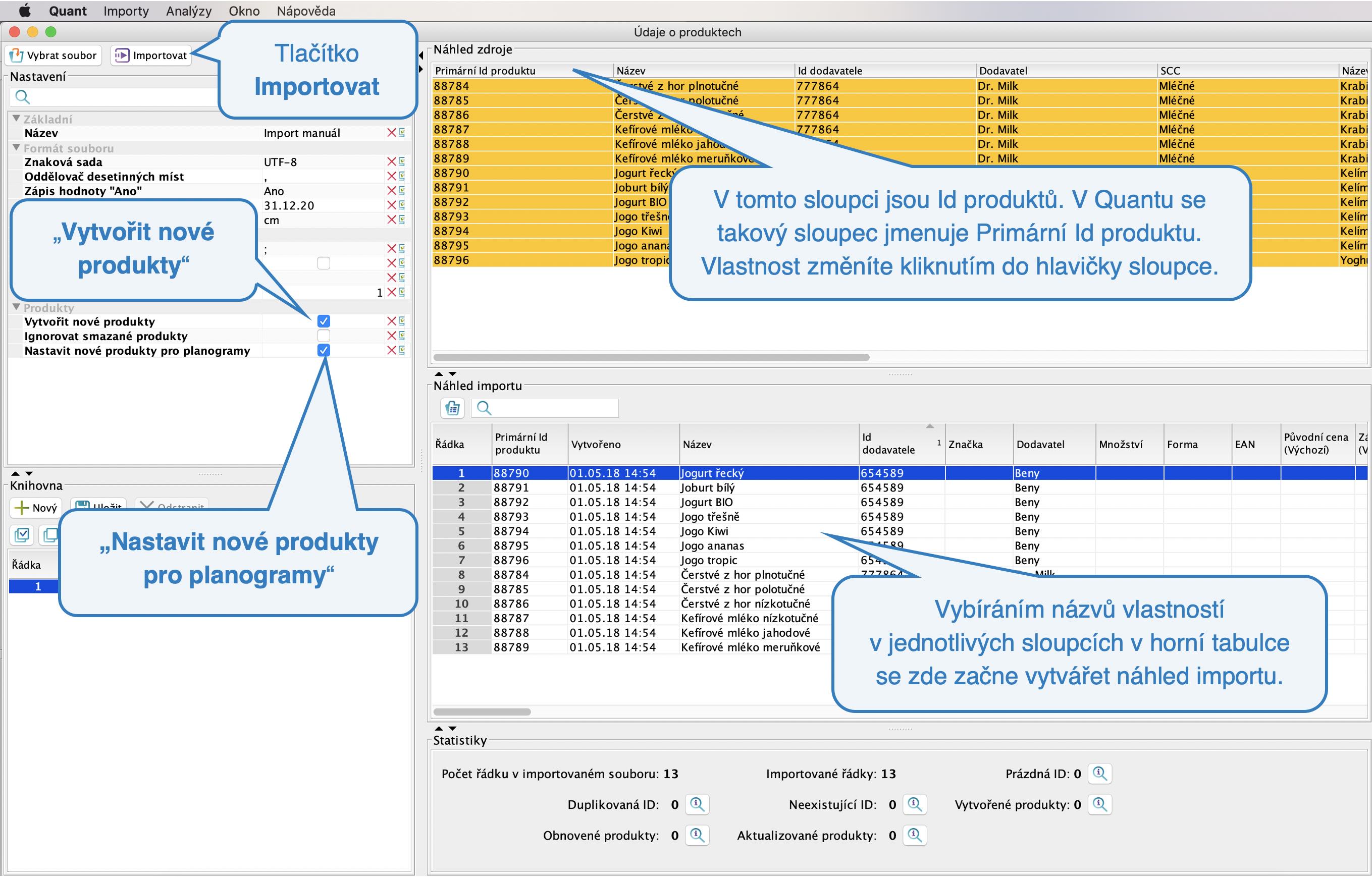Click the magnifier beside Duplikovaná ID
The height and width of the screenshot is (877, 1372).
697,804
